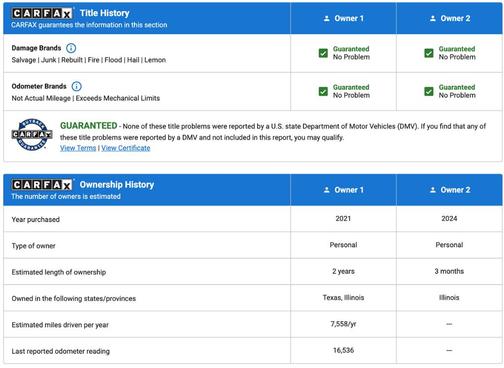Click the Owned in the following states label

(74, 299)
